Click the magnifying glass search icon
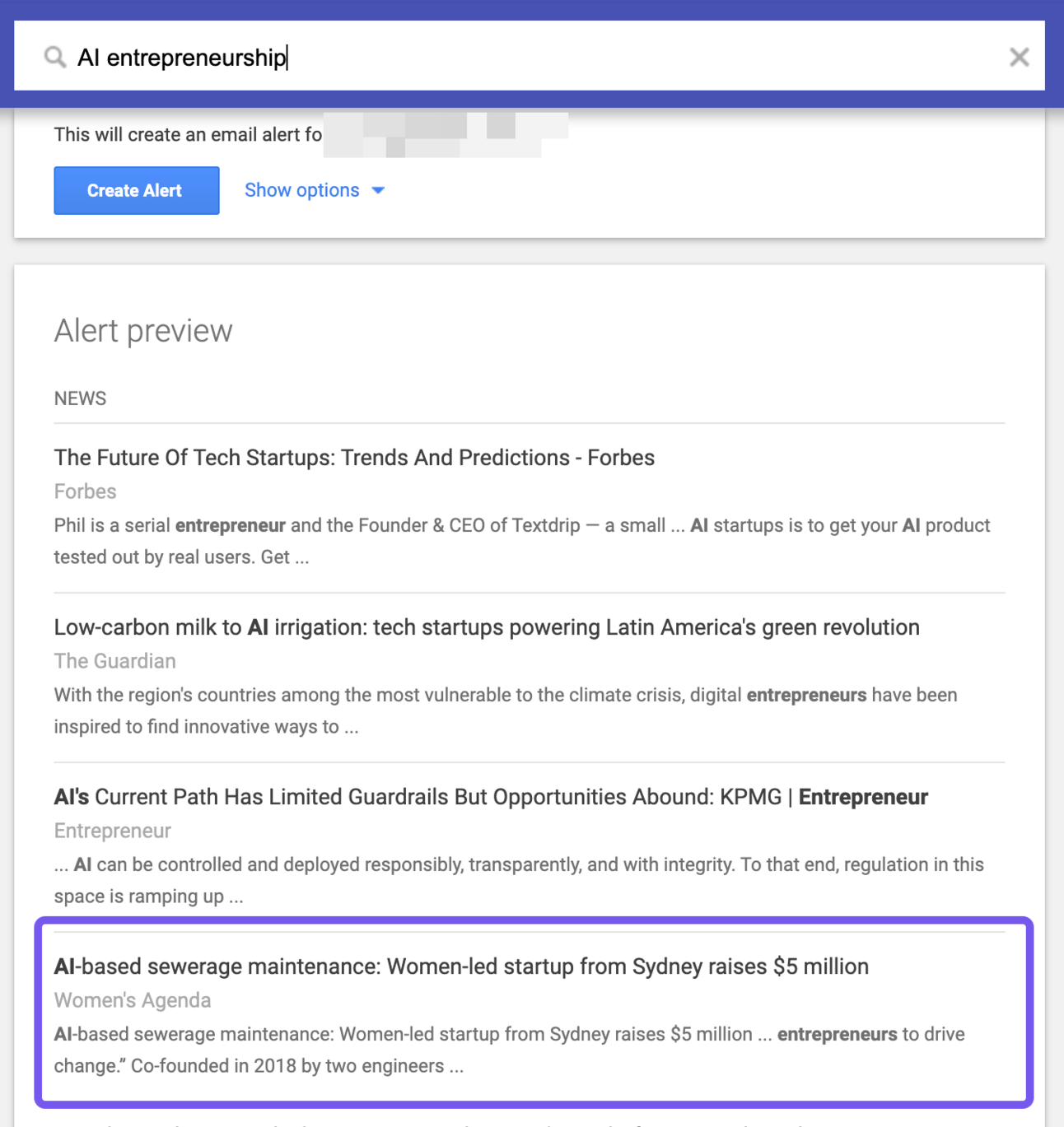Screen dimensions: 1064x1127 [x=55, y=57]
